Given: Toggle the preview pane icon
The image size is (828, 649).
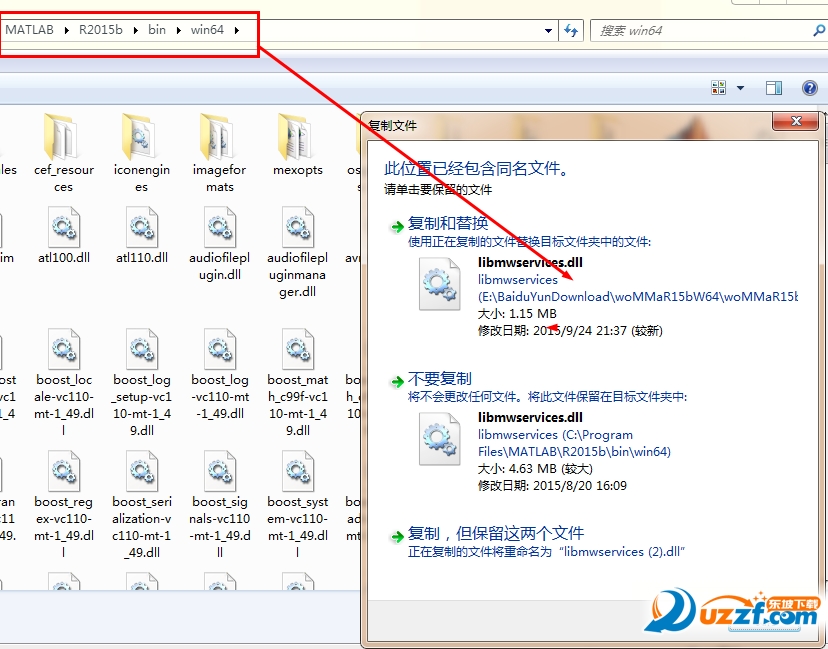Looking at the screenshot, I should 773,87.
